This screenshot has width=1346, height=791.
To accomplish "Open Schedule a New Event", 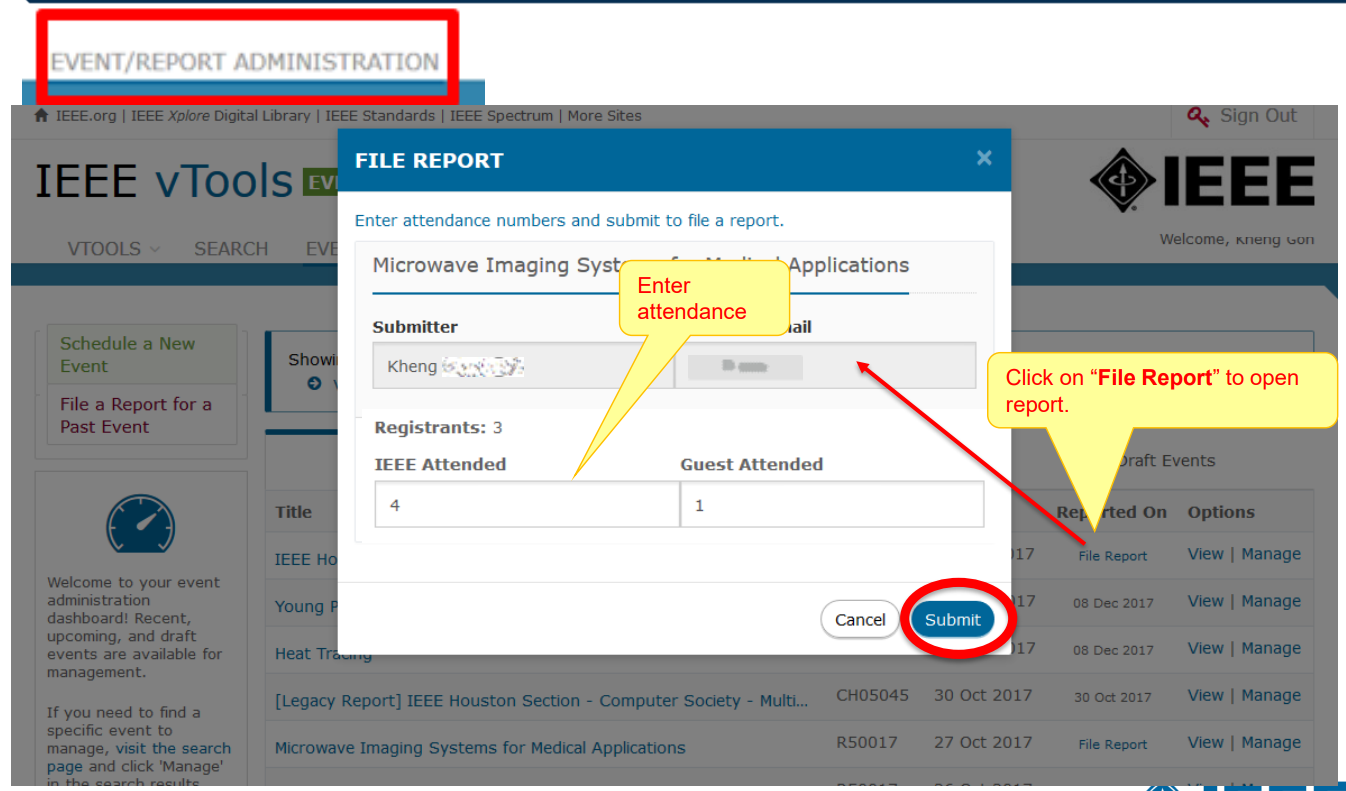I will pos(127,354).
